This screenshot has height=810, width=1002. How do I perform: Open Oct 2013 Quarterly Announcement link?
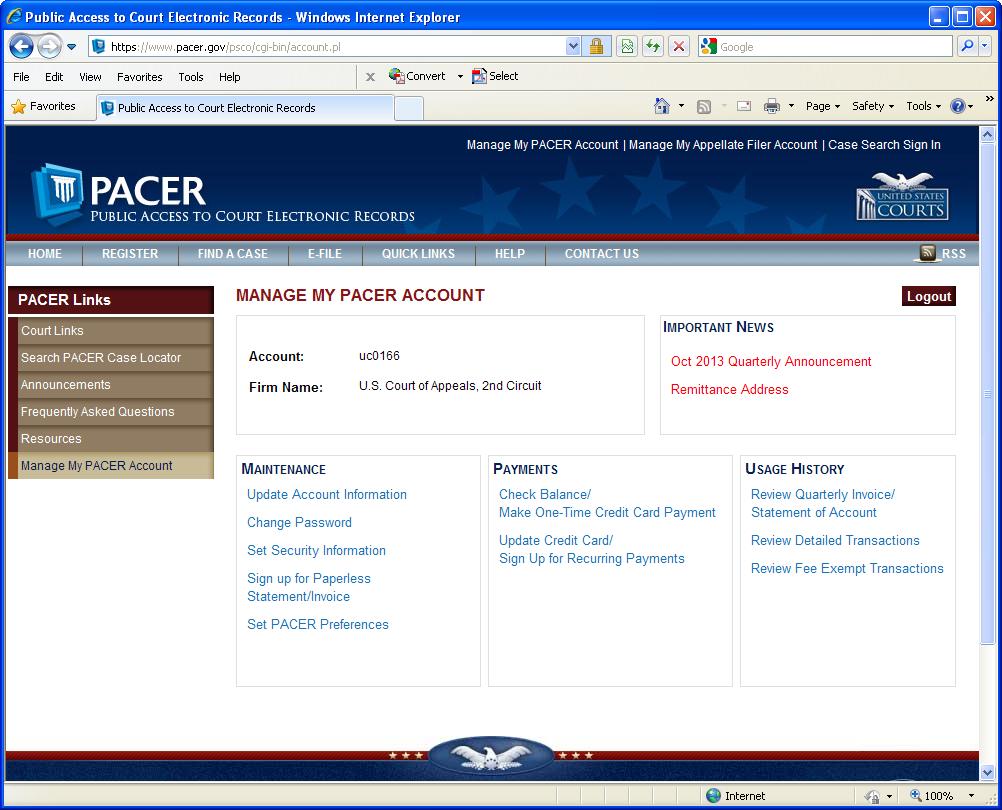pyautogui.click(x=771, y=362)
